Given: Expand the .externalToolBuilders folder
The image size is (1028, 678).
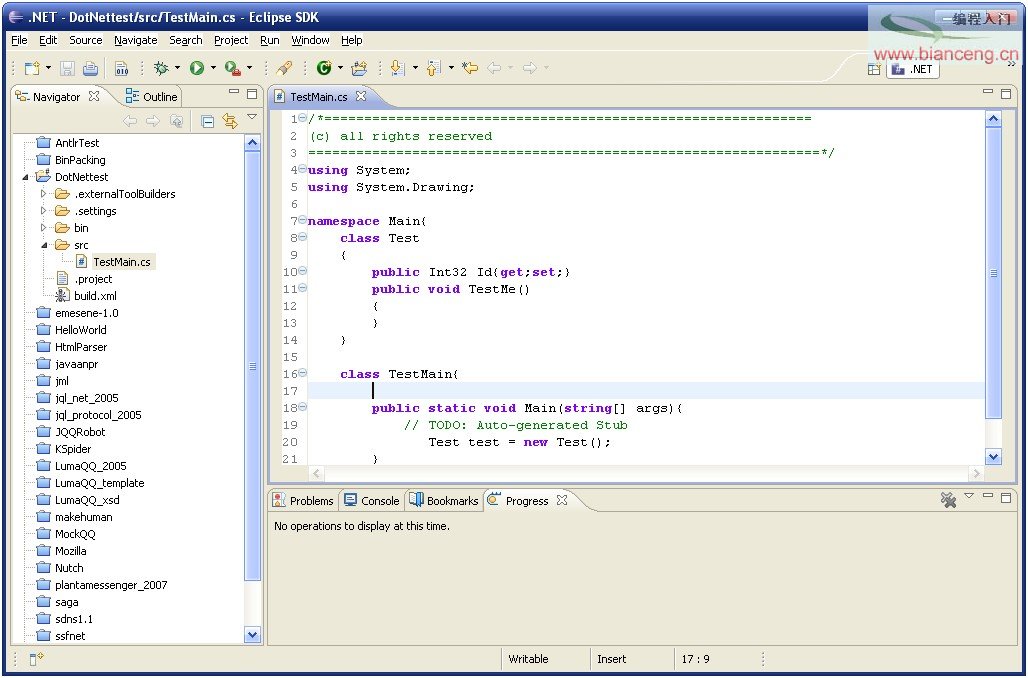Looking at the screenshot, I should [x=43, y=194].
